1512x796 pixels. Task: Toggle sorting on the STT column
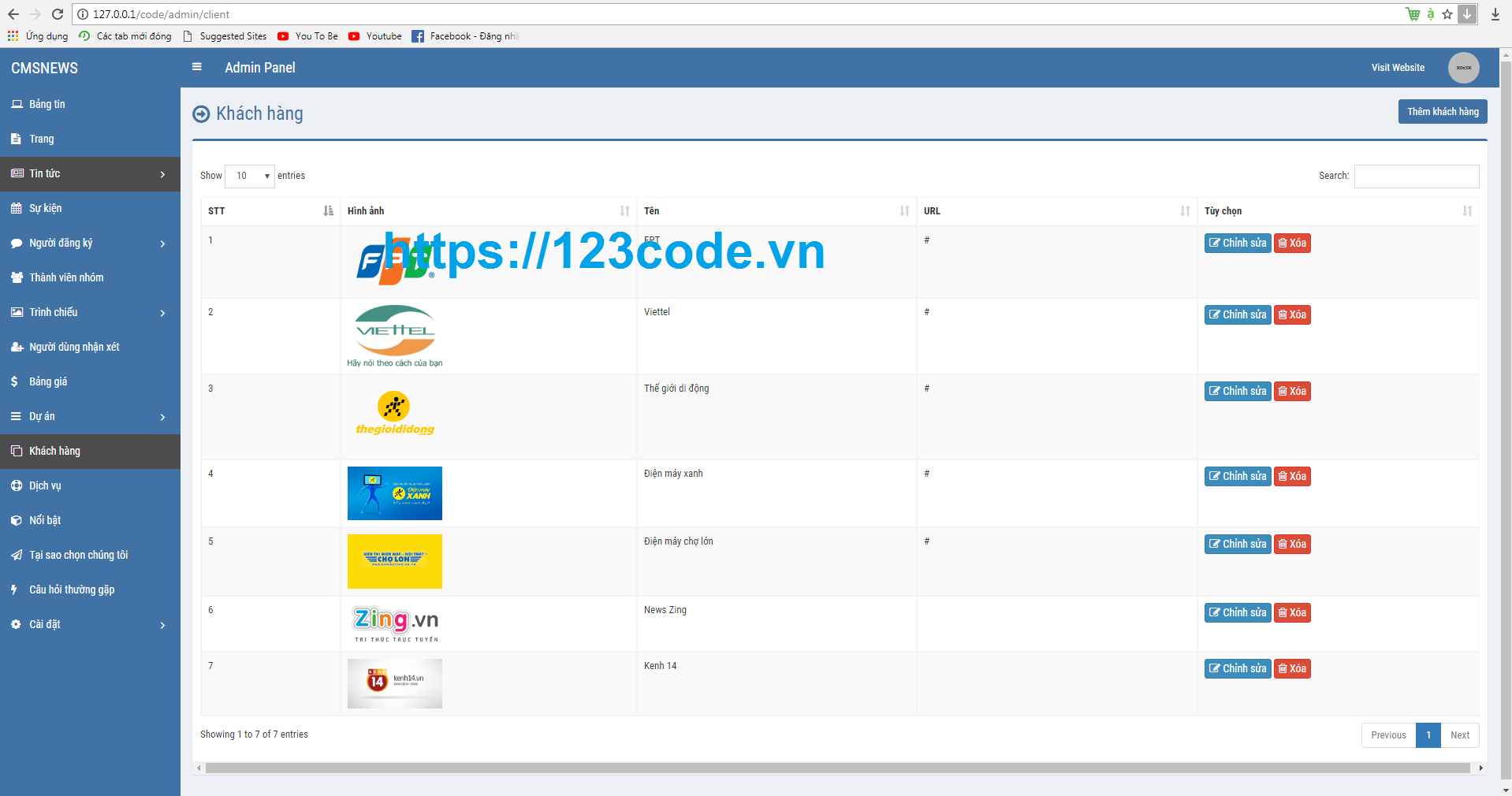click(328, 211)
